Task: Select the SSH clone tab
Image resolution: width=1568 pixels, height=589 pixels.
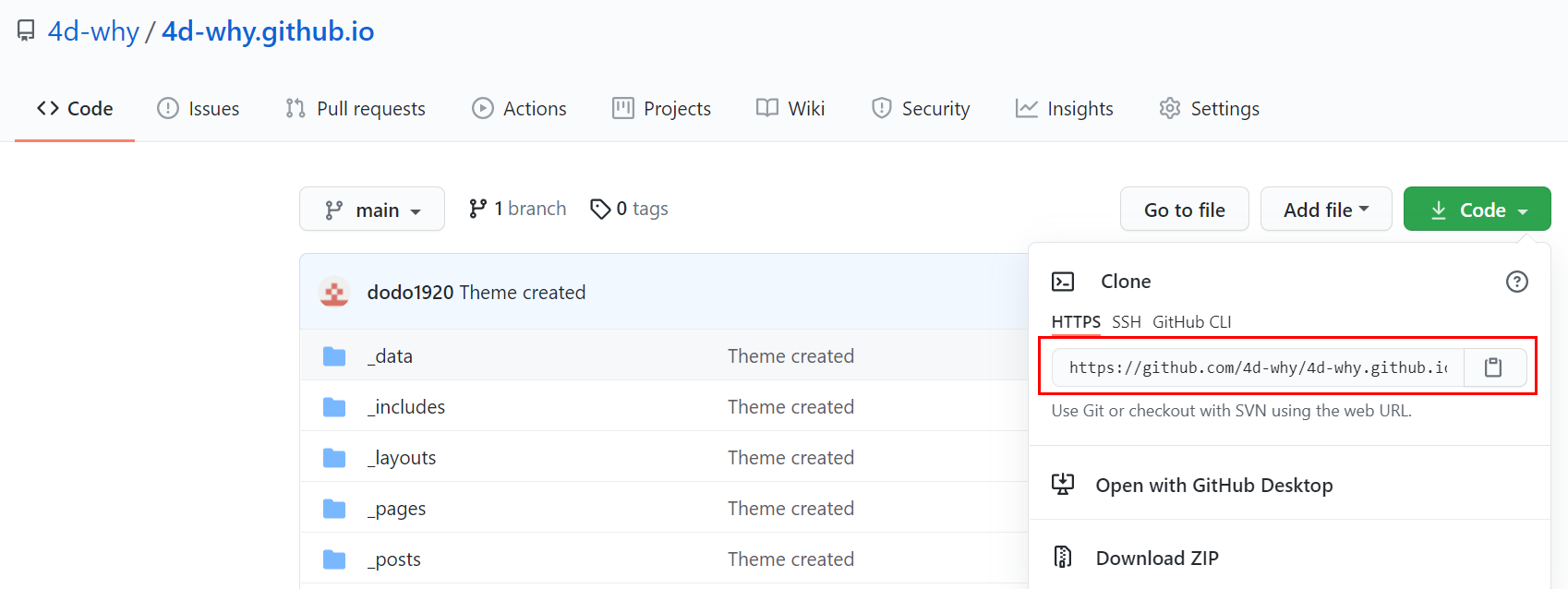Action: point(1127,322)
